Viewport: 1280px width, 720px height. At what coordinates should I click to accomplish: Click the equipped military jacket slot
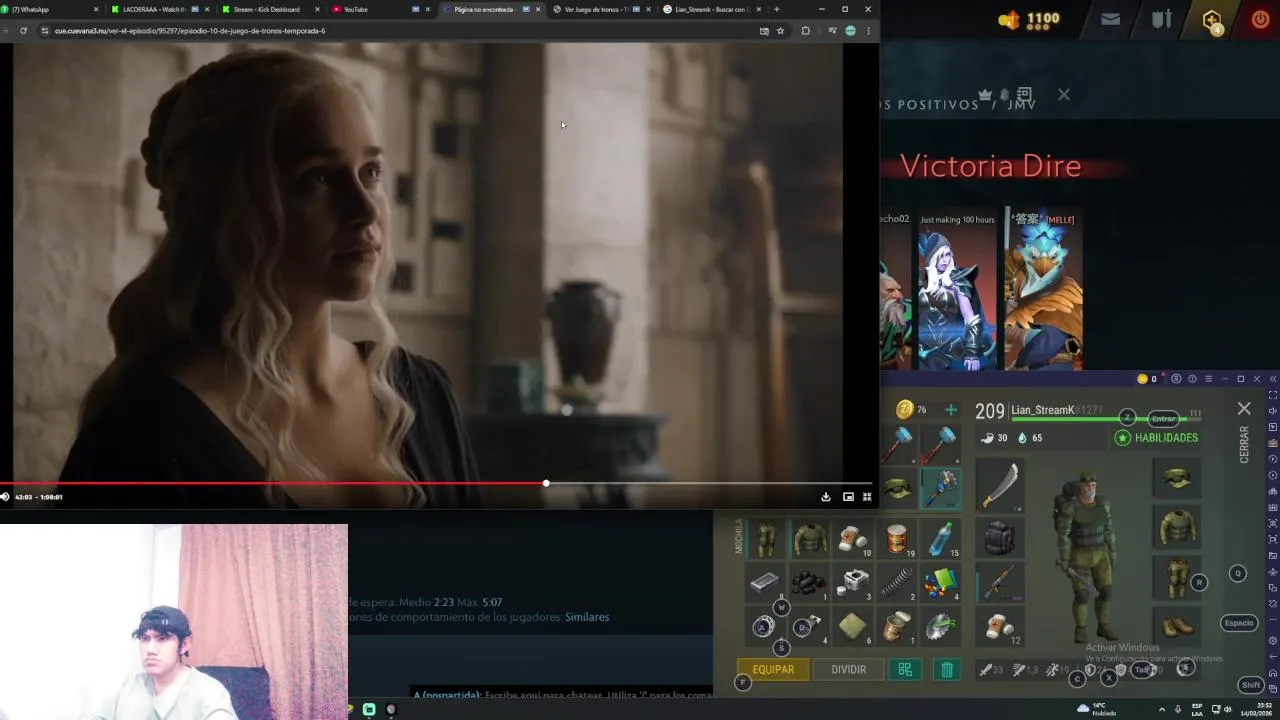tap(1177, 528)
